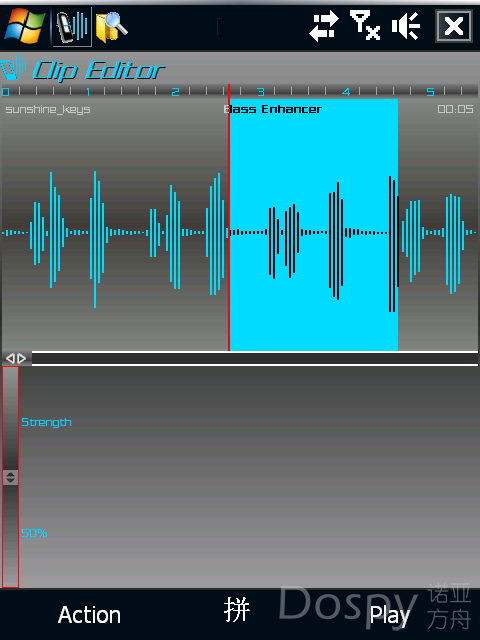
Task: Adjust the Strength slider handle
Action: click(x=10, y=477)
